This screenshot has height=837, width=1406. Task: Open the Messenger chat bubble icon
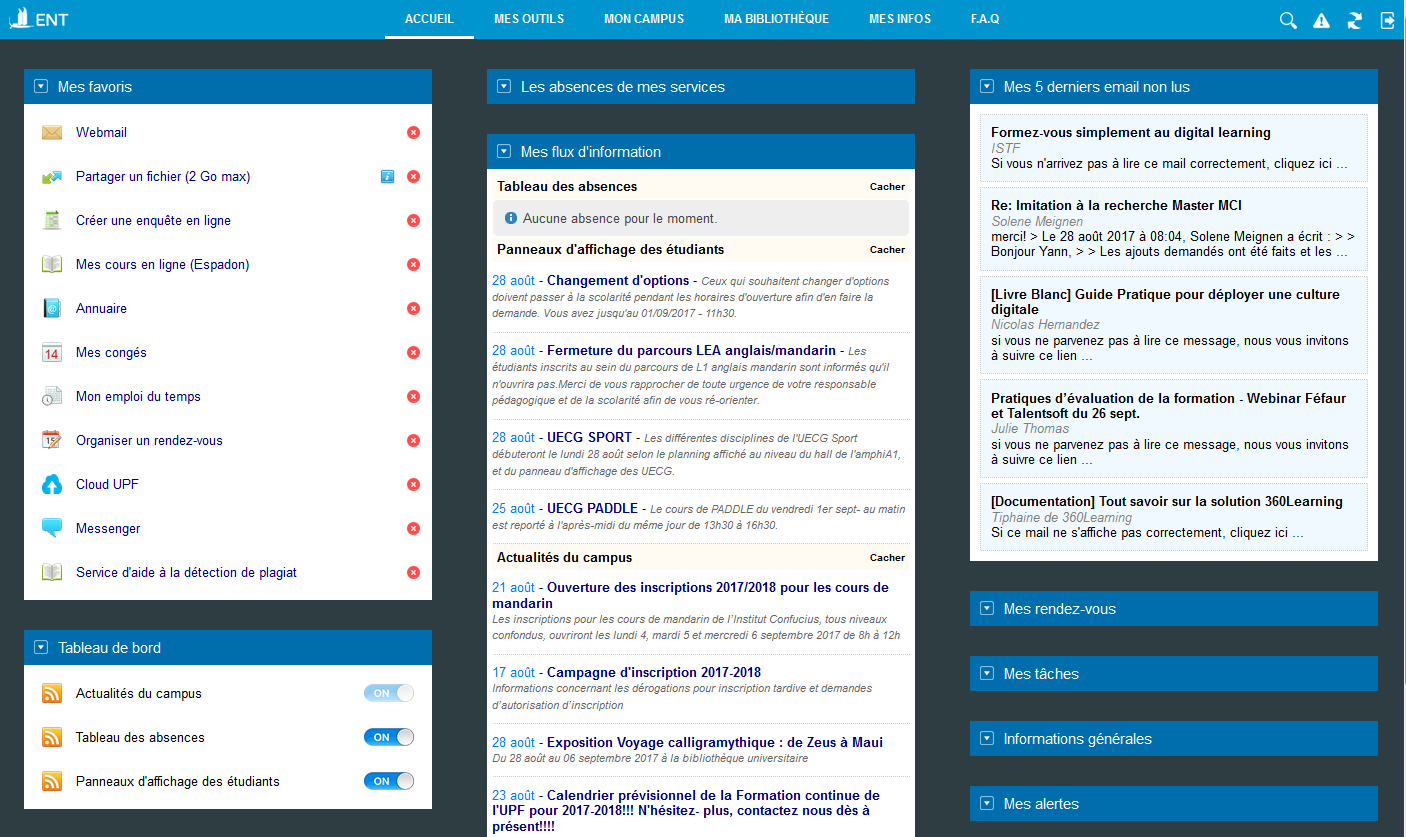[x=52, y=528]
